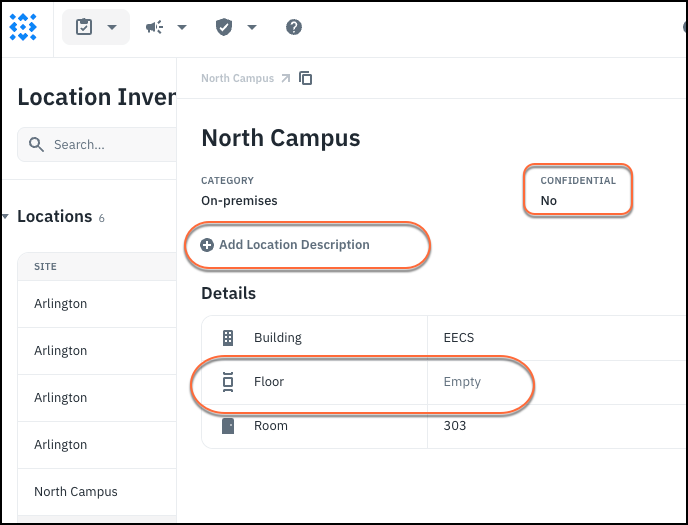Expand the megaphone dropdown arrow
The width and height of the screenshot is (688, 525).
coord(181,27)
